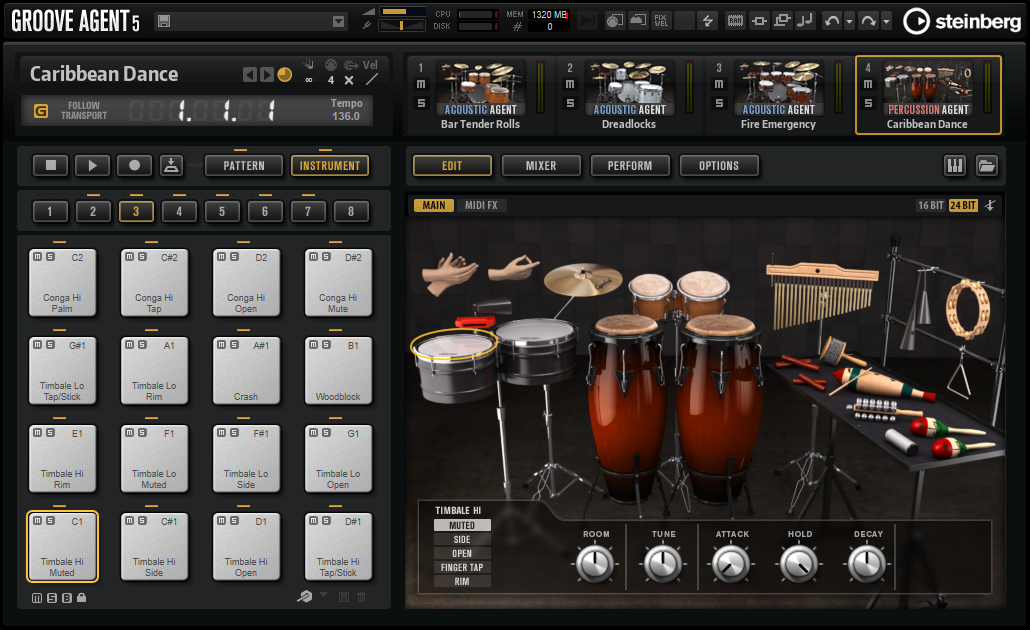1030x630 pixels.
Task: Load next kit with right arrow
Action: coord(266,74)
